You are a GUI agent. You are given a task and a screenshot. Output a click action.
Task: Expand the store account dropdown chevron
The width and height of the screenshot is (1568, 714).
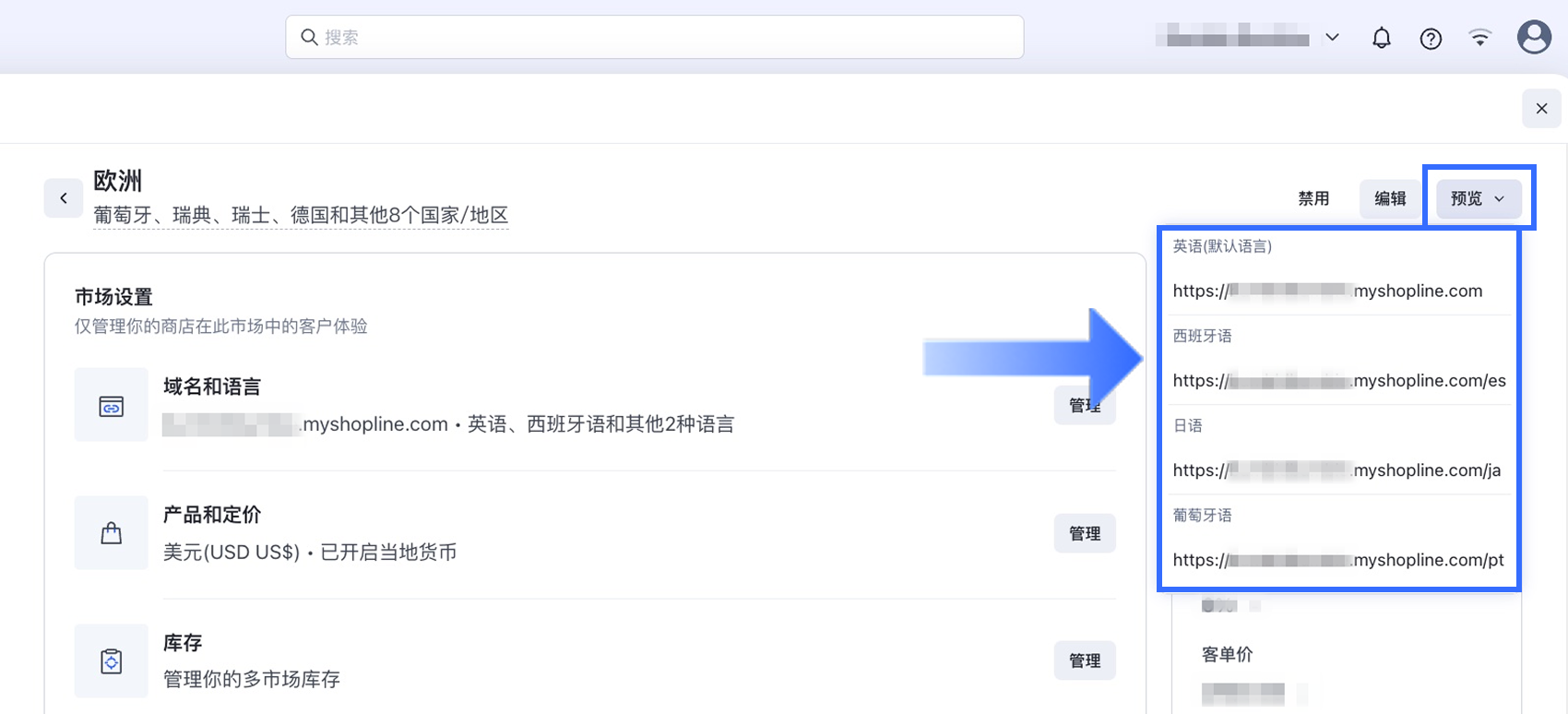click(1332, 38)
